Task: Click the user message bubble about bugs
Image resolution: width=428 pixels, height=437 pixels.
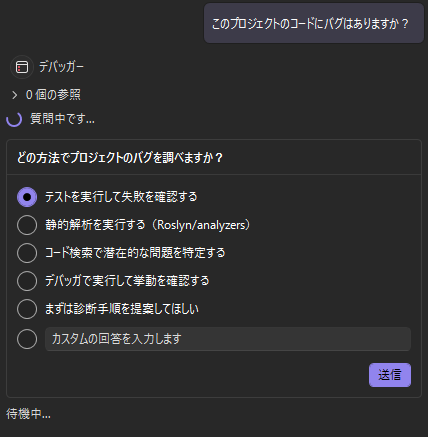Action: (314, 23)
